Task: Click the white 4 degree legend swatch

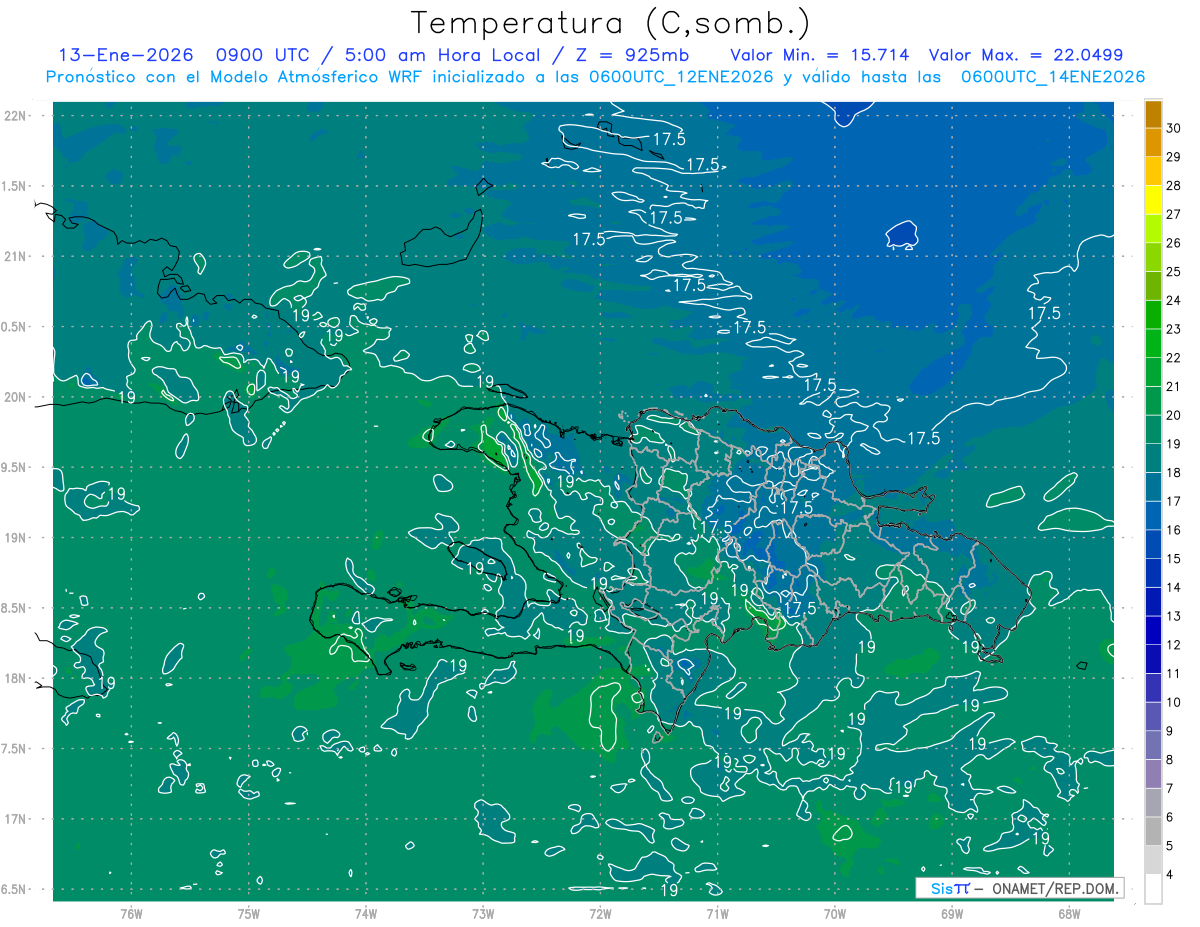Action: [x=1154, y=889]
